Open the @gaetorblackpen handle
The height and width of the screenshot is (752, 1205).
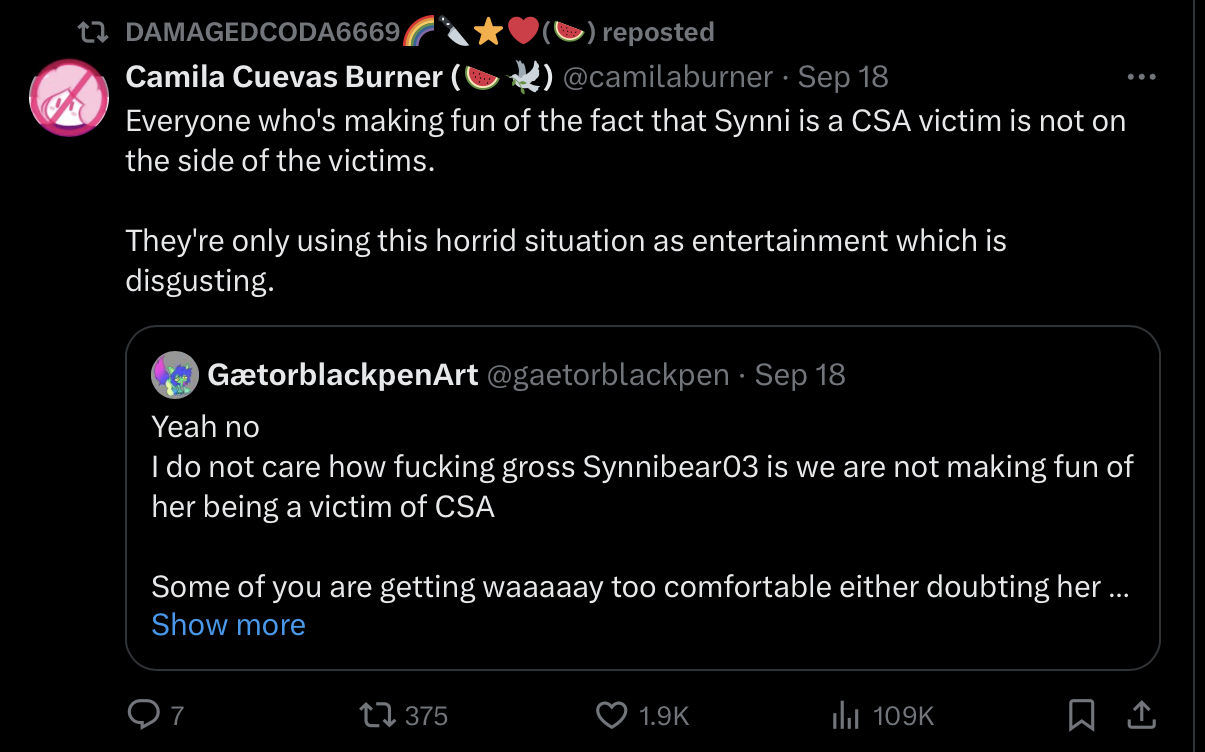tap(607, 375)
